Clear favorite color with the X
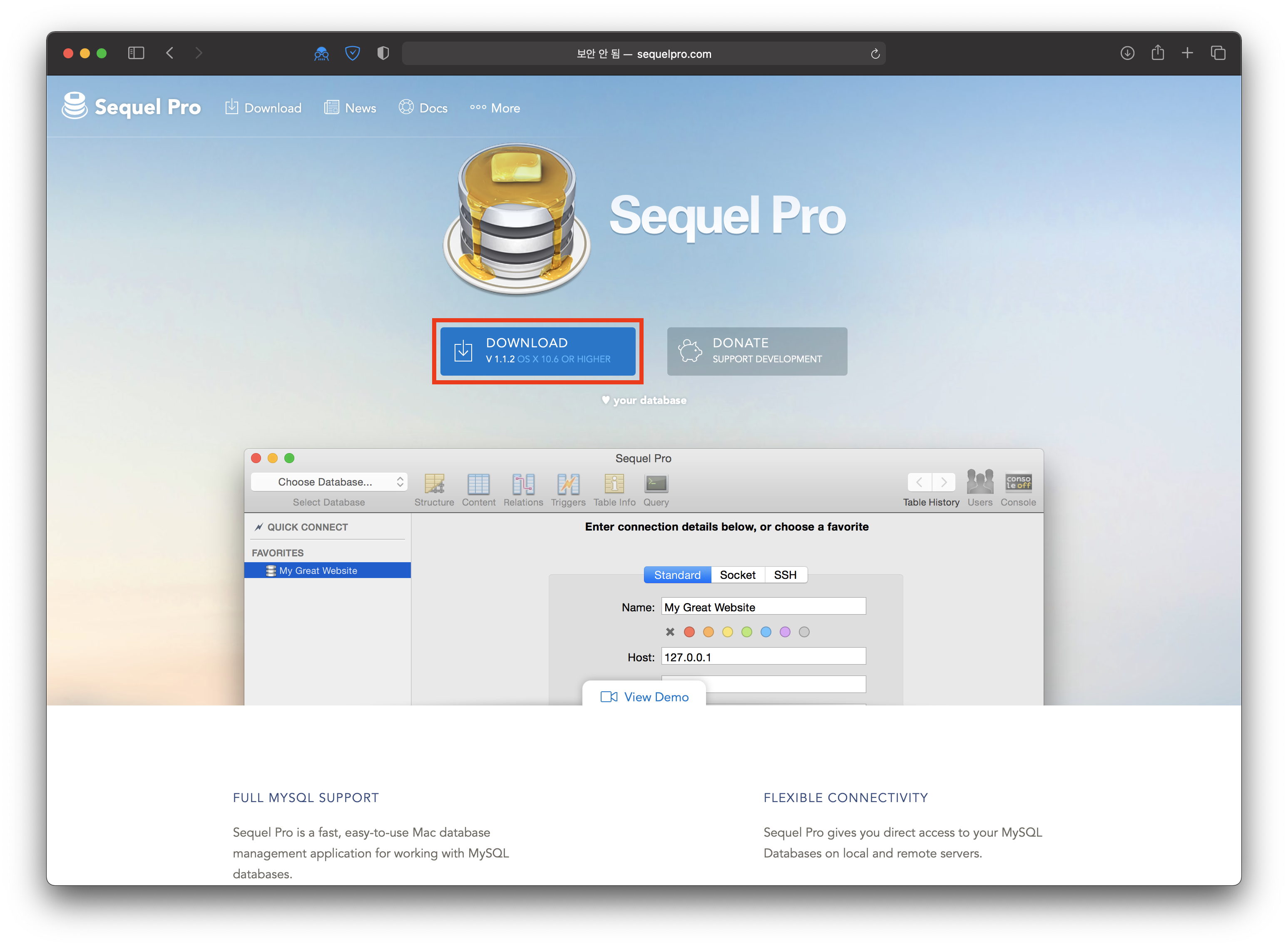 [670, 632]
